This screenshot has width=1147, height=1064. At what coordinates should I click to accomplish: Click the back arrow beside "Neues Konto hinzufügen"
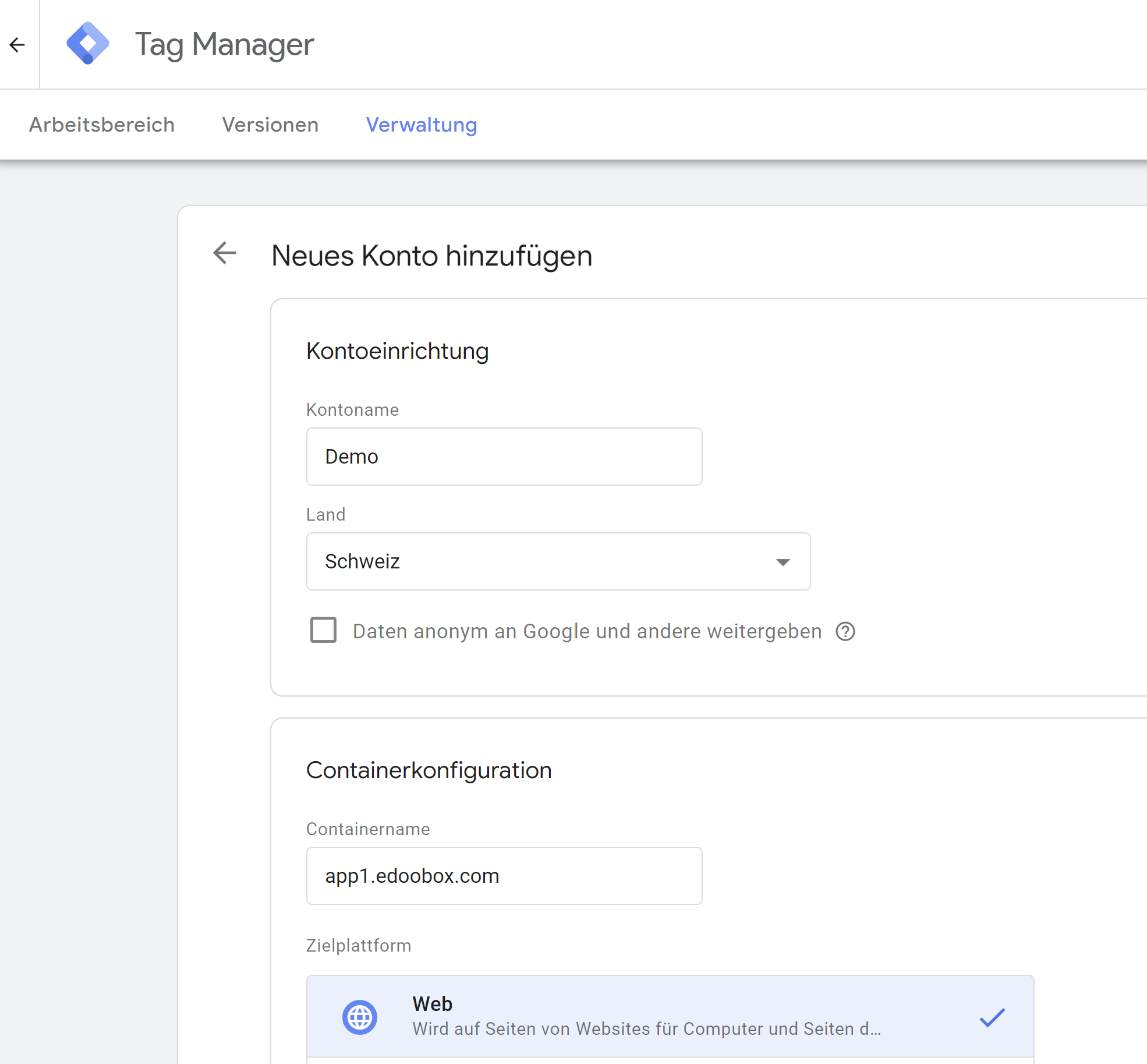[224, 254]
